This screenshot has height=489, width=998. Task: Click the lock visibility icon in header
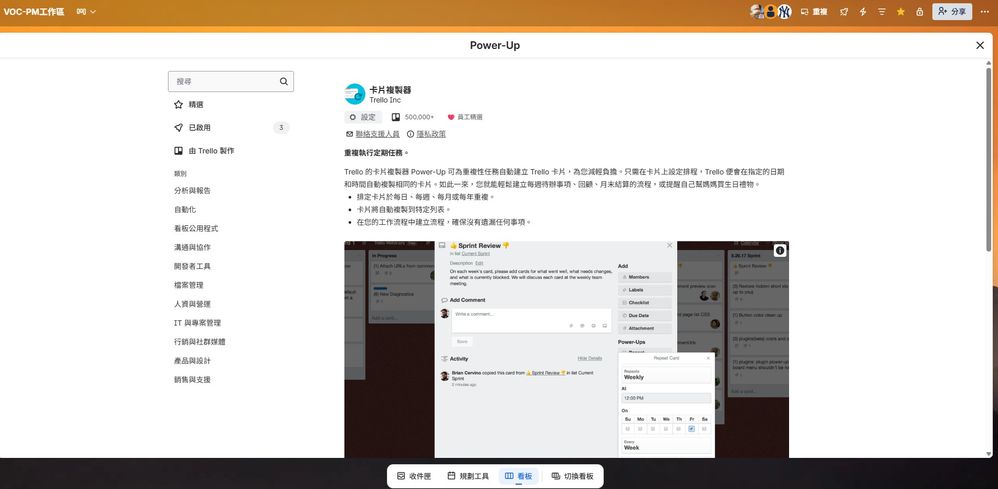click(919, 11)
